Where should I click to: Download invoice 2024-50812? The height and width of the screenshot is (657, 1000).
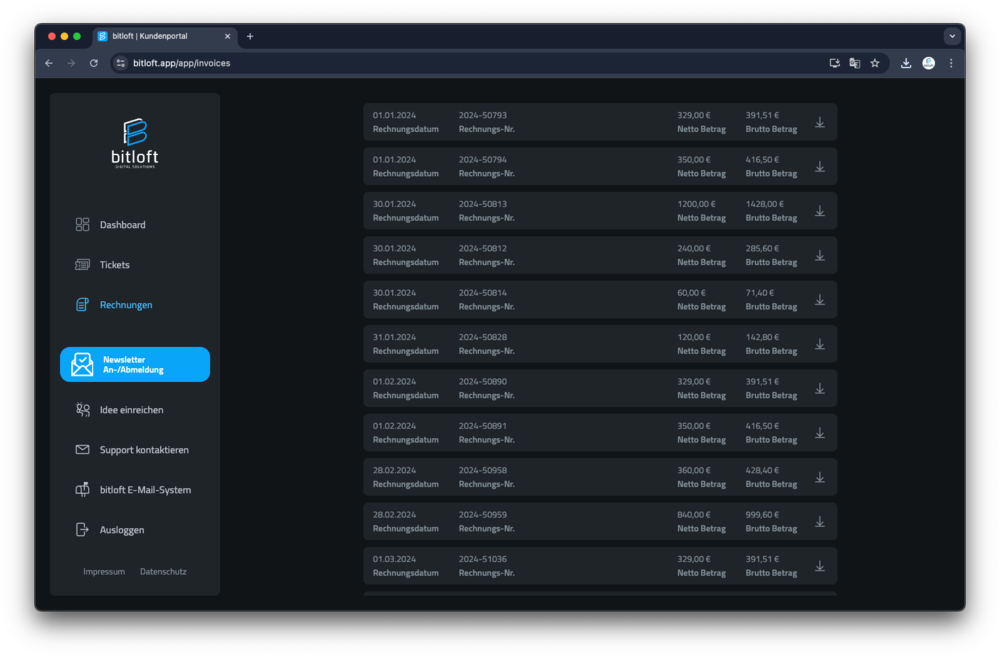820,256
